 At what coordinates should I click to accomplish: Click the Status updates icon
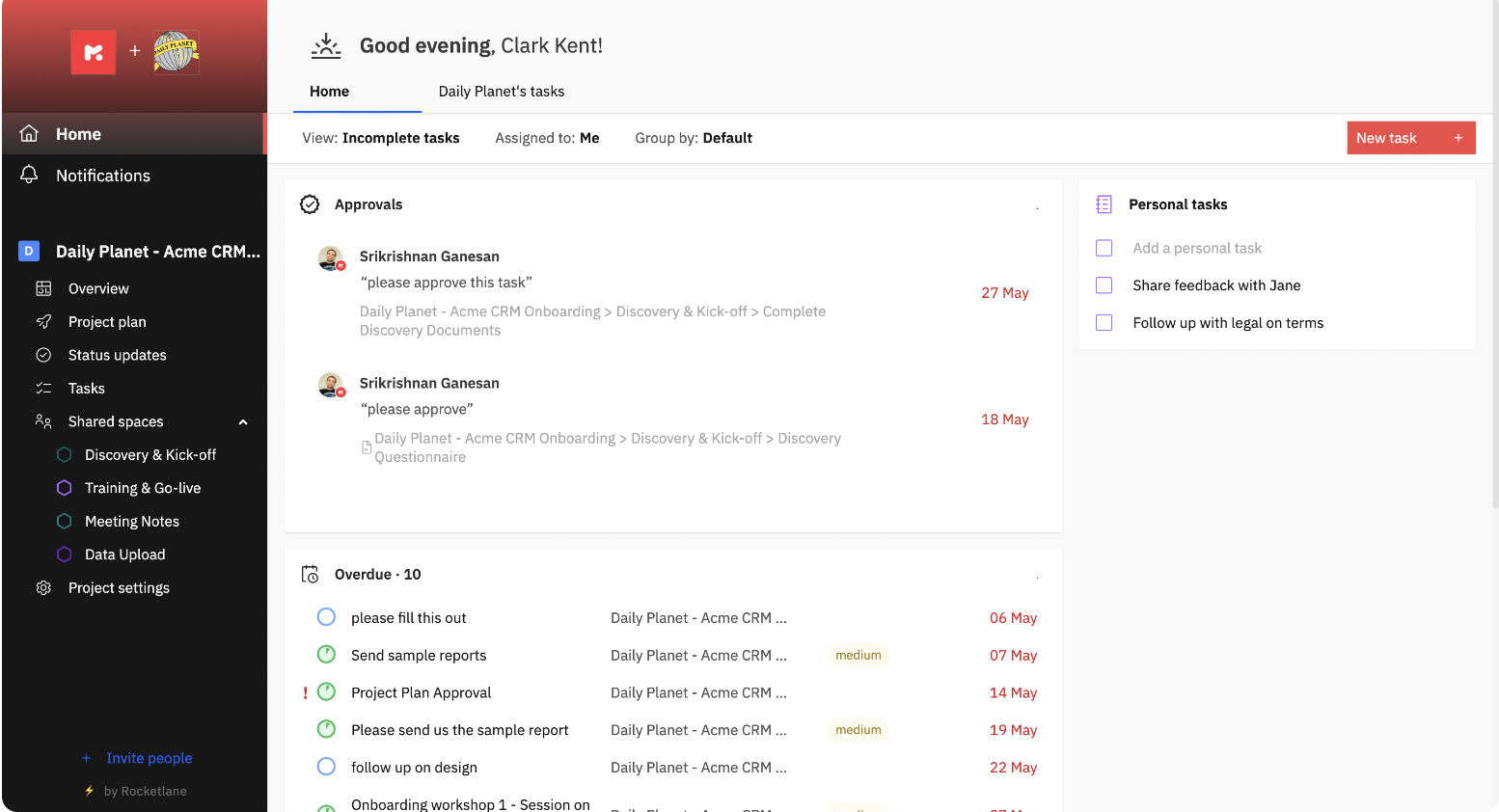[x=43, y=355]
